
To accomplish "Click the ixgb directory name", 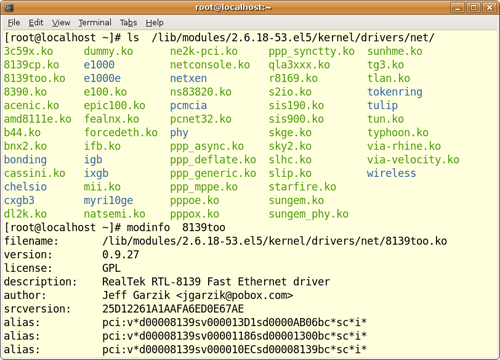I will coord(96,173).
